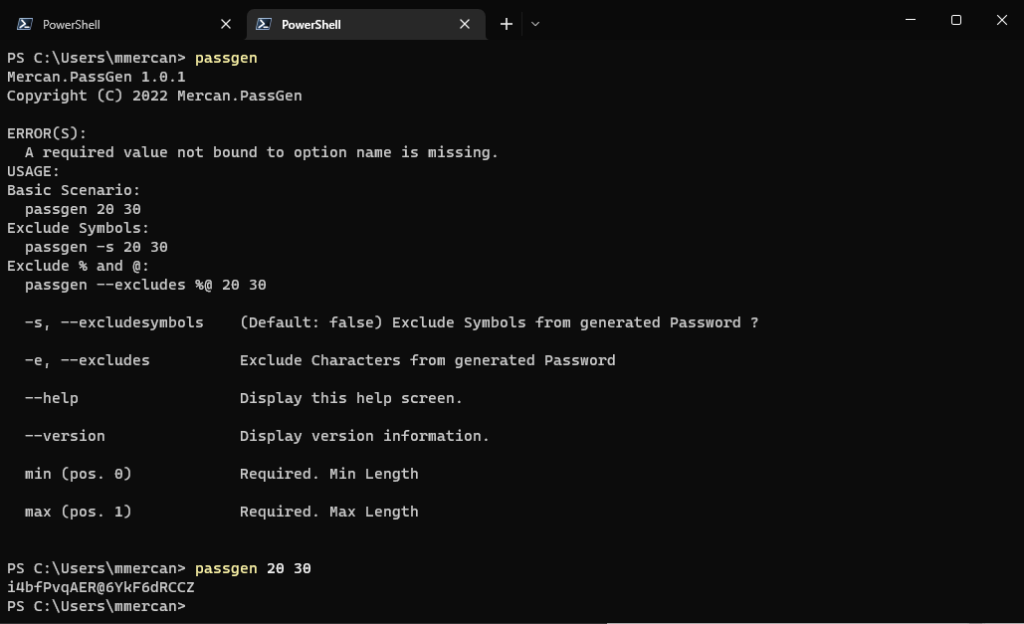Maximize the terminal window

tap(956, 20)
